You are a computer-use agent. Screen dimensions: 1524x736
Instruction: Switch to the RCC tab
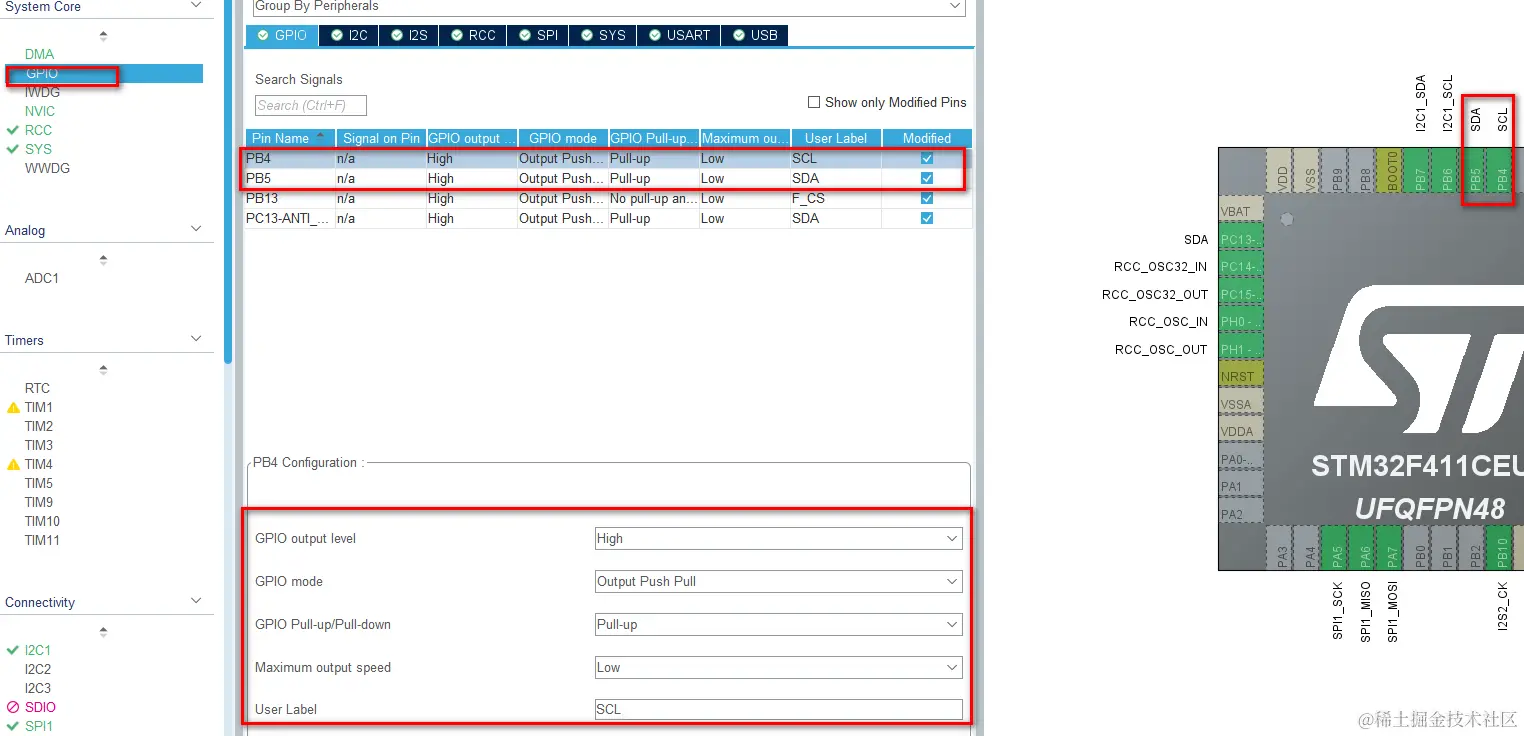pyautogui.click(x=473, y=35)
